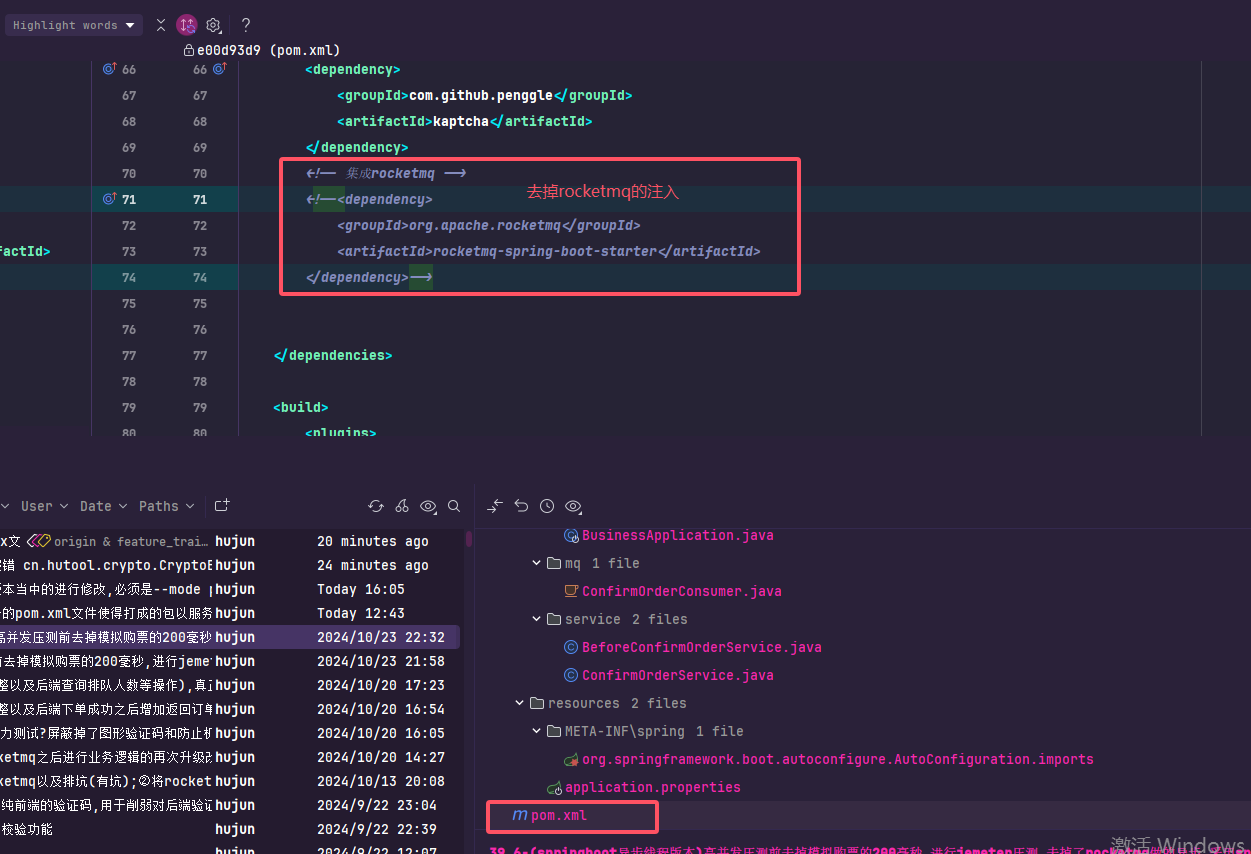Select pom.xml in changed files tree
Screen dimensions: 1251x854
tap(559, 815)
